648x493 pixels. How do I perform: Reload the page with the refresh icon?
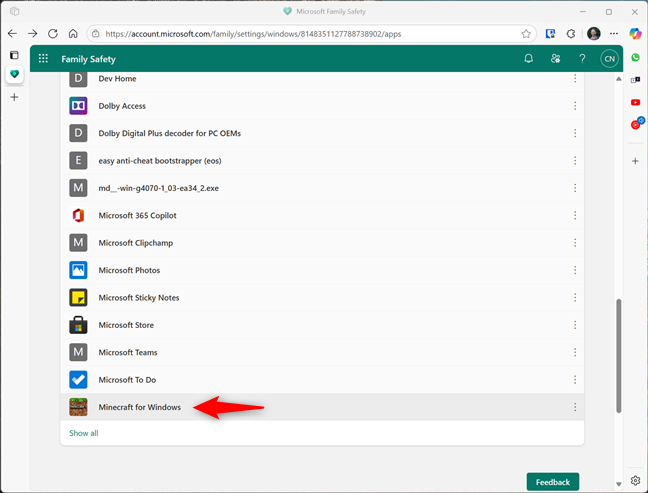point(53,33)
